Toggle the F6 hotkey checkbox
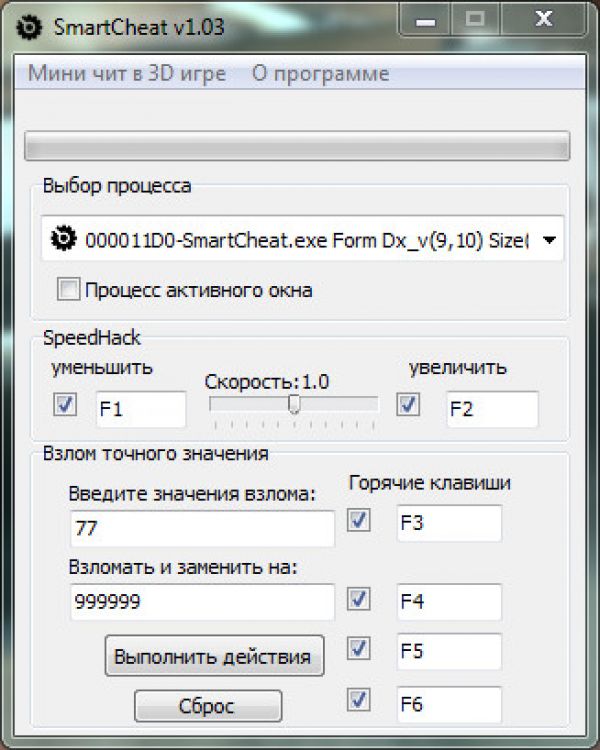600x750 pixels. click(x=359, y=703)
